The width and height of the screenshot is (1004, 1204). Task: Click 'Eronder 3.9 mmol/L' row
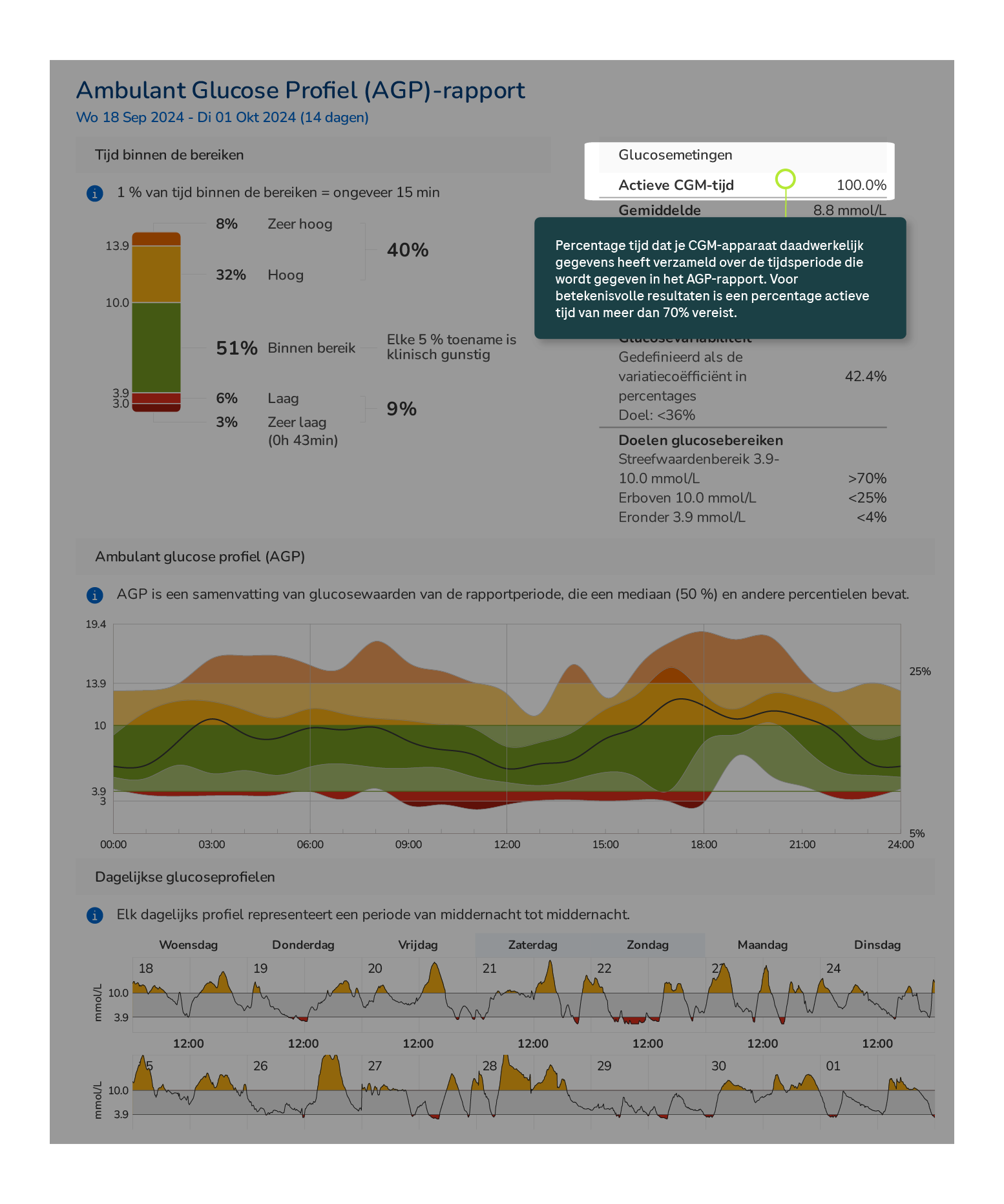(752, 517)
